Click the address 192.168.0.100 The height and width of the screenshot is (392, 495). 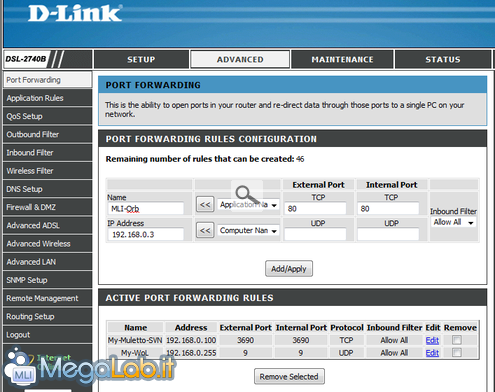pyautogui.click(x=191, y=340)
